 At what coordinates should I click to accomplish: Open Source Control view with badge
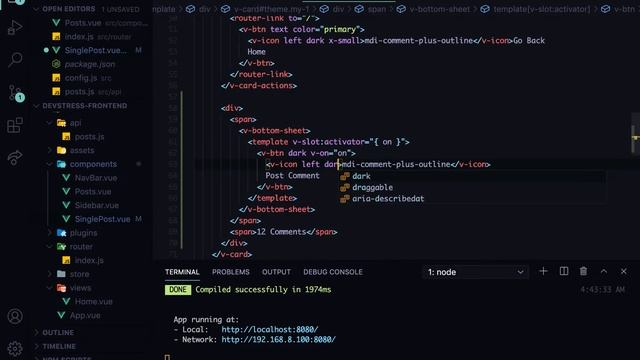[x=16, y=93]
